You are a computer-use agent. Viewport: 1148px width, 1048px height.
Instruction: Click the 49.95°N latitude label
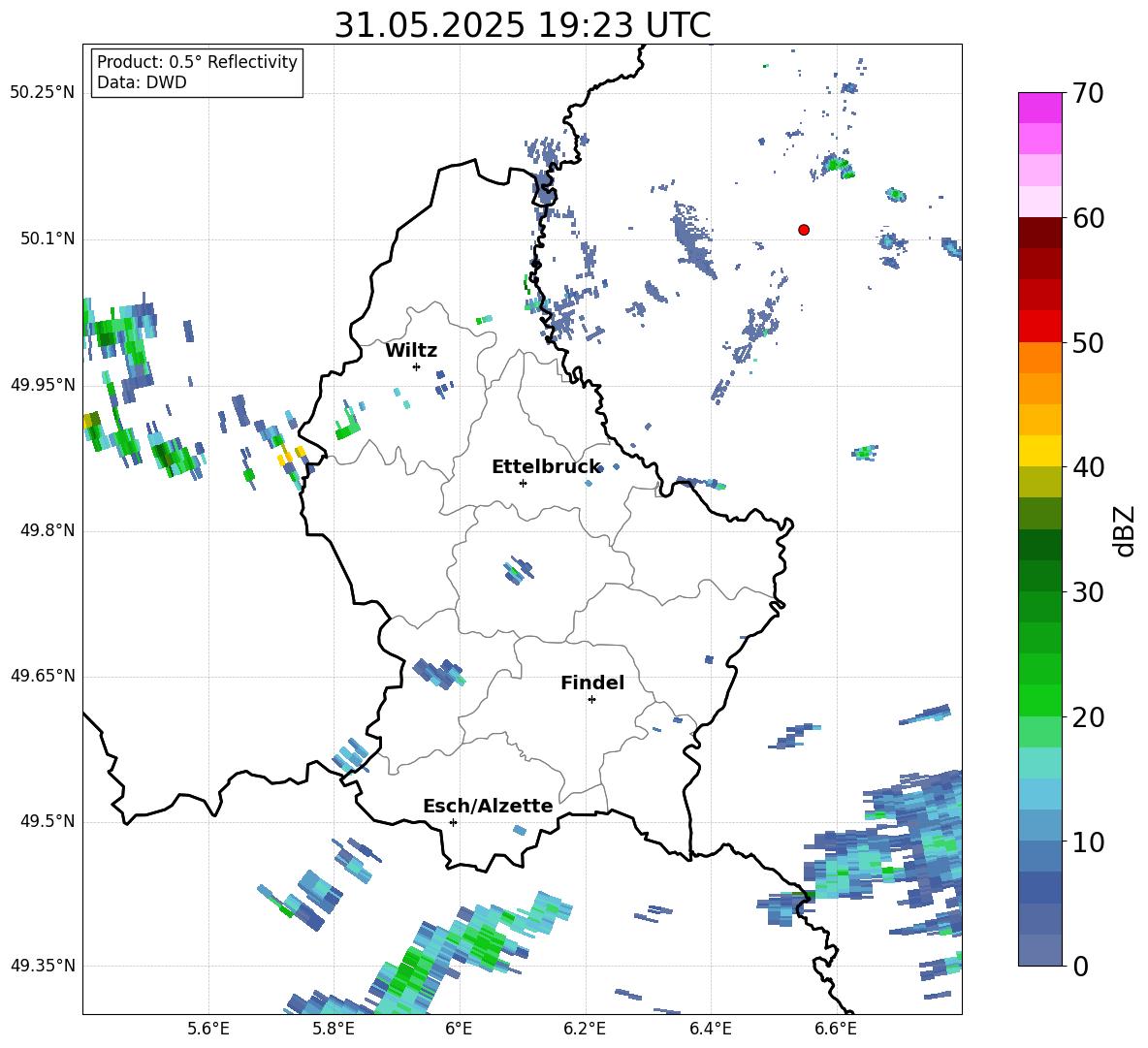[x=43, y=384]
